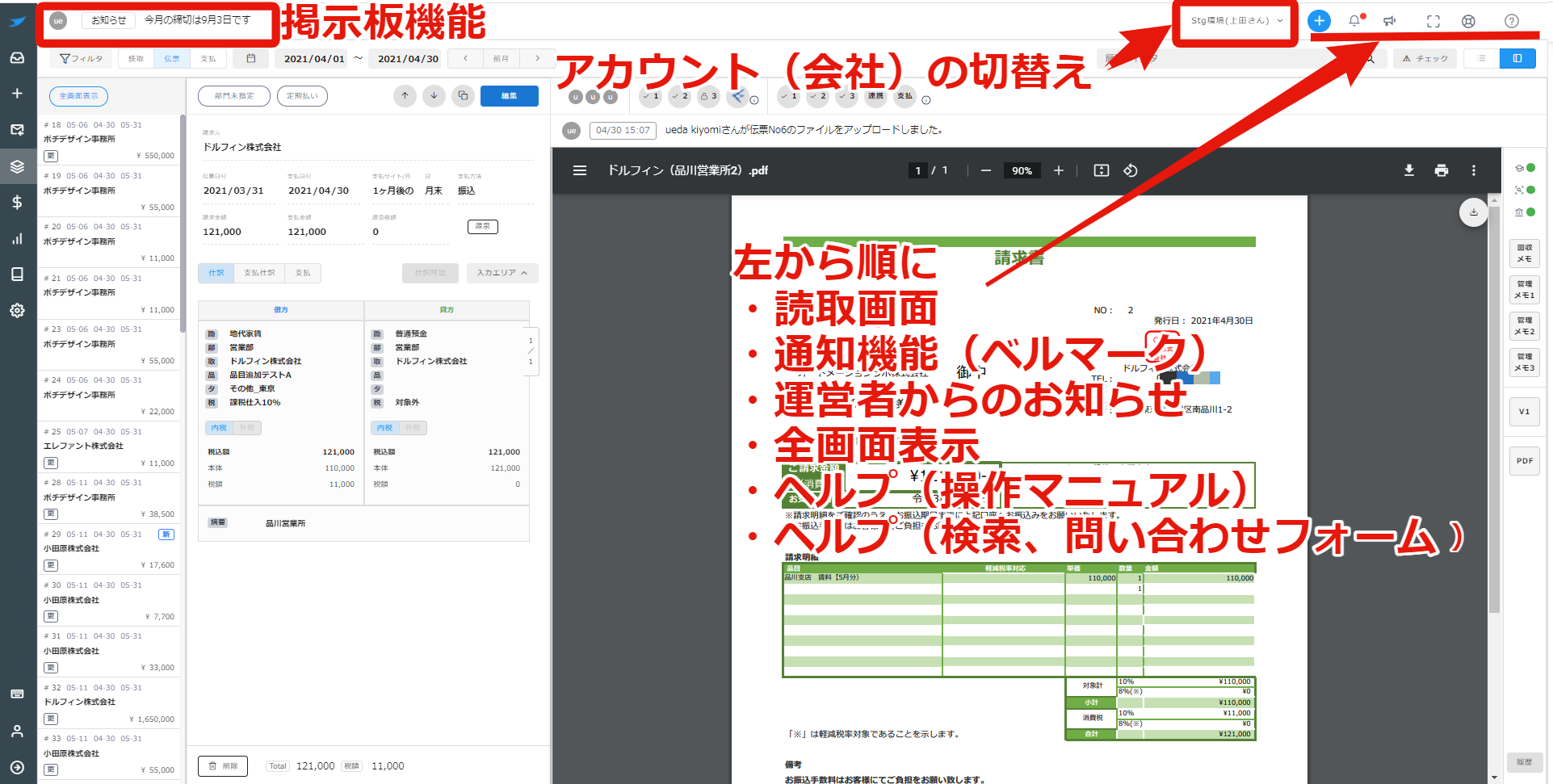Click the チェック button
The height and width of the screenshot is (784, 1553).
point(1425,58)
